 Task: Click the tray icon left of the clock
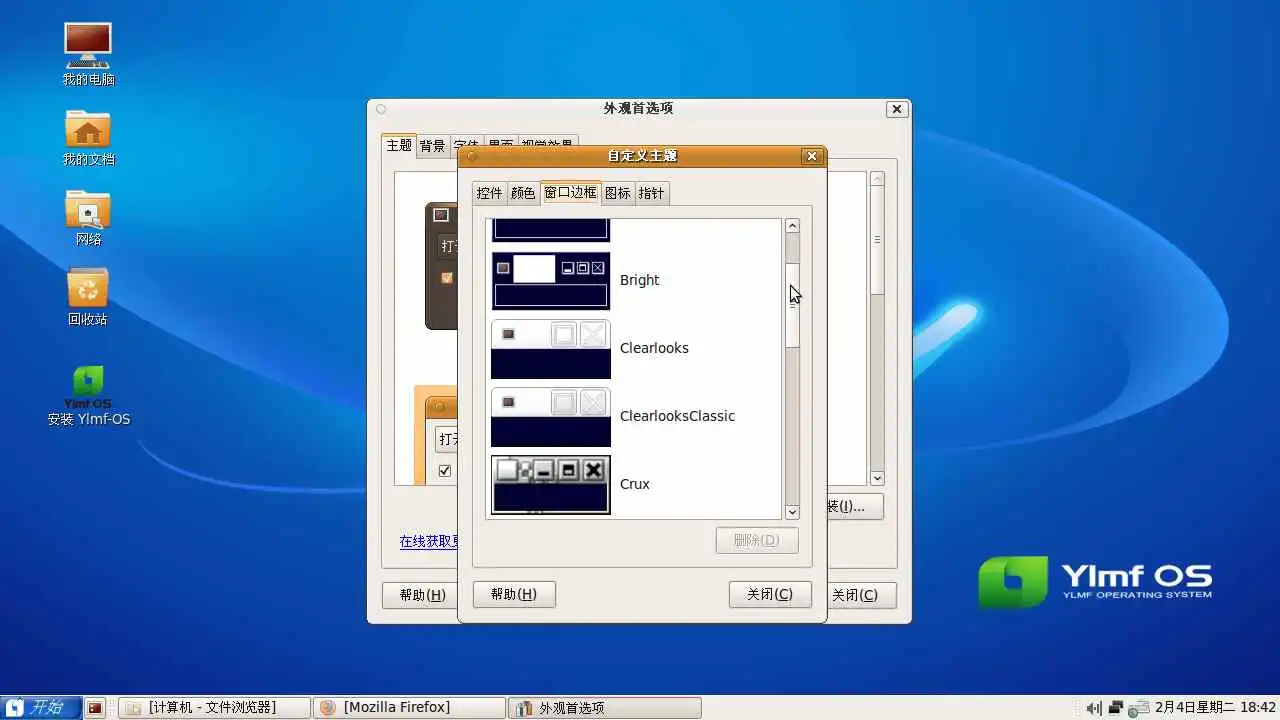[x=1138, y=708]
